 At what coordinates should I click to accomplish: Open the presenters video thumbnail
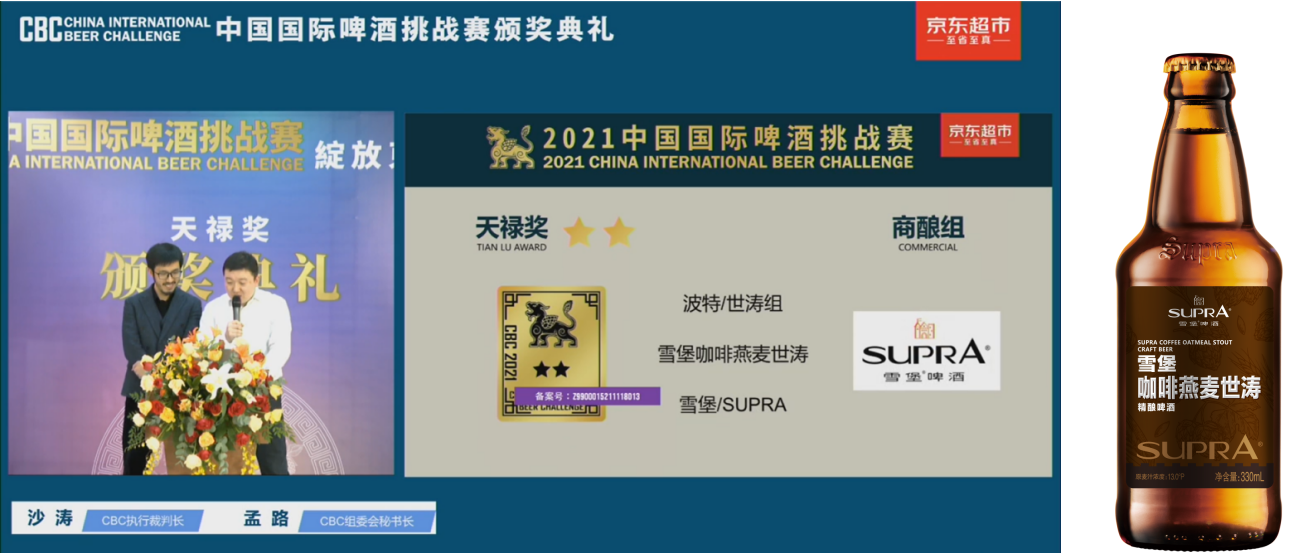pyautogui.click(x=201, y=292)
